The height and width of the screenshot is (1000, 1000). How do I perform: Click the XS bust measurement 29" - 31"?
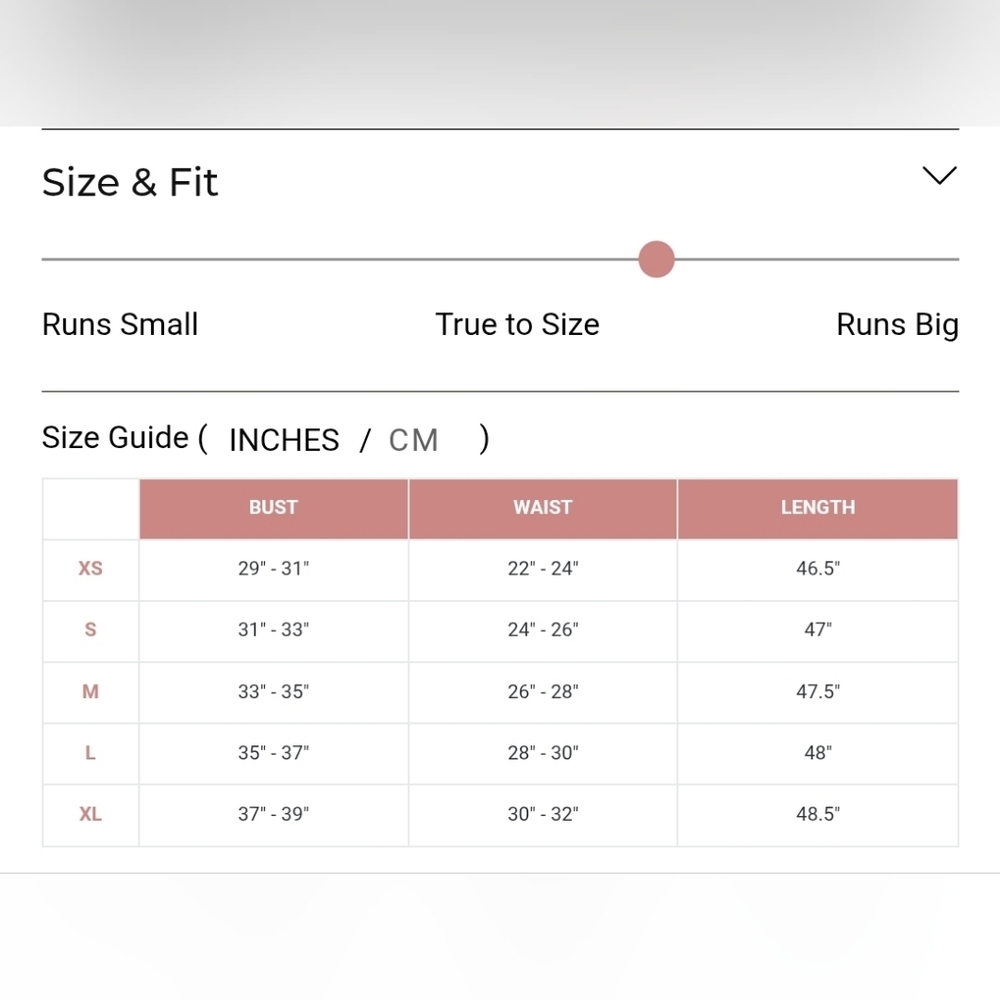click(273, 569)
